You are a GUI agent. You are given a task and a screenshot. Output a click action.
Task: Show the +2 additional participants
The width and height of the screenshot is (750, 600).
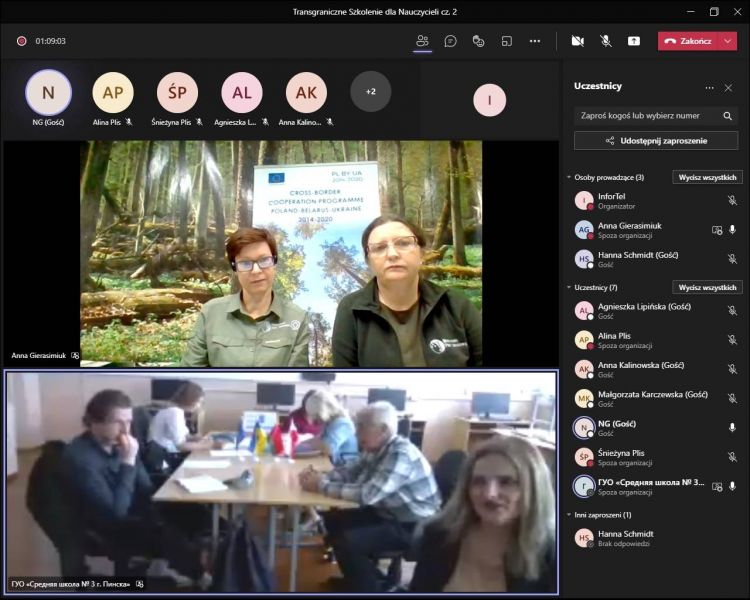click(370, 92)
